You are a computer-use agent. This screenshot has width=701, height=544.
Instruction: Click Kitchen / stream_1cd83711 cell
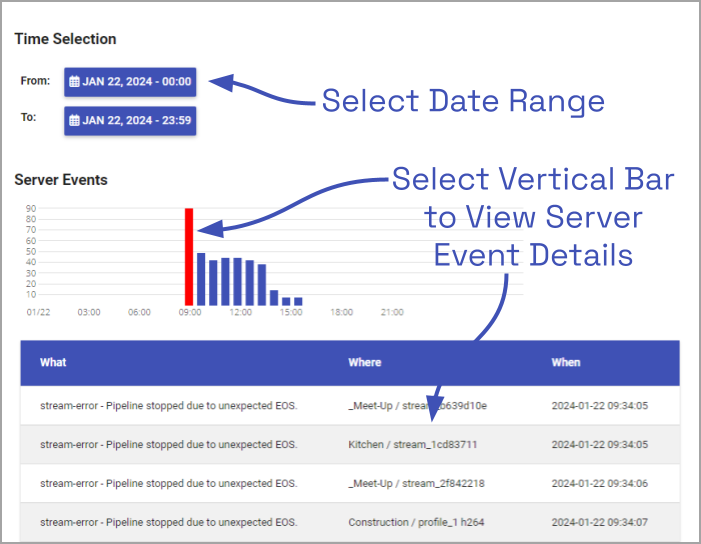[413, 445]
